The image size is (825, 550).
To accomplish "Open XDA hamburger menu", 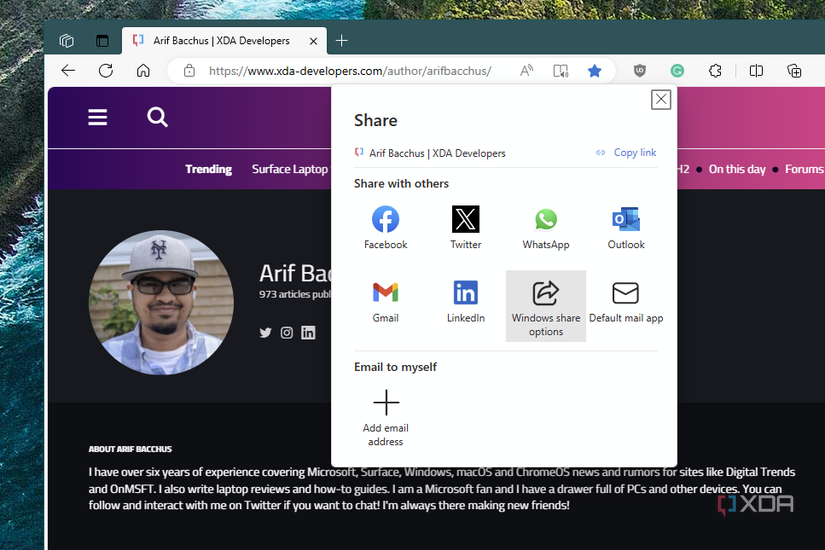I will coord(98,117).
